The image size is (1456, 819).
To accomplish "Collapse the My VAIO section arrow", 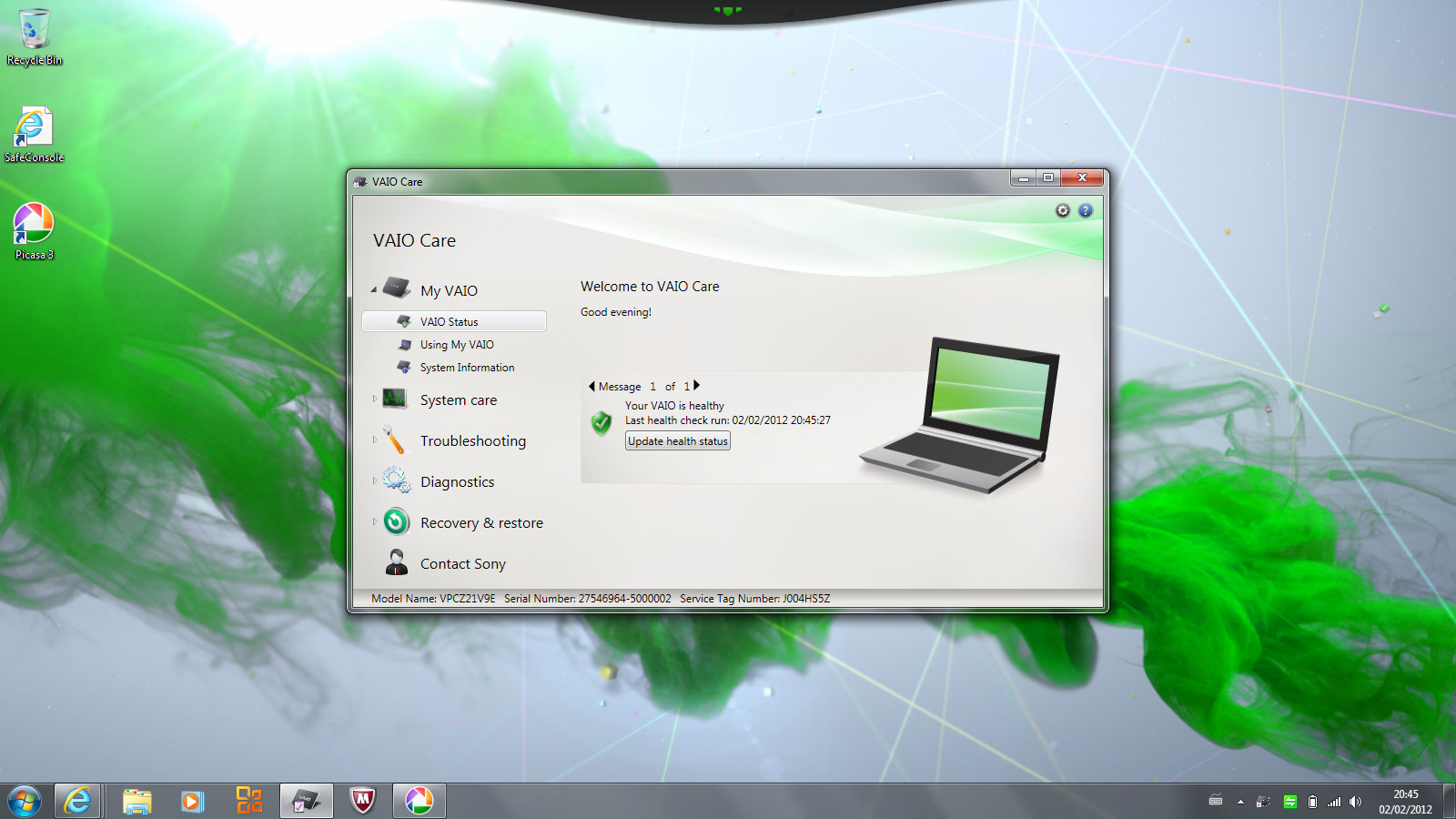I will (x=374, y=290).
